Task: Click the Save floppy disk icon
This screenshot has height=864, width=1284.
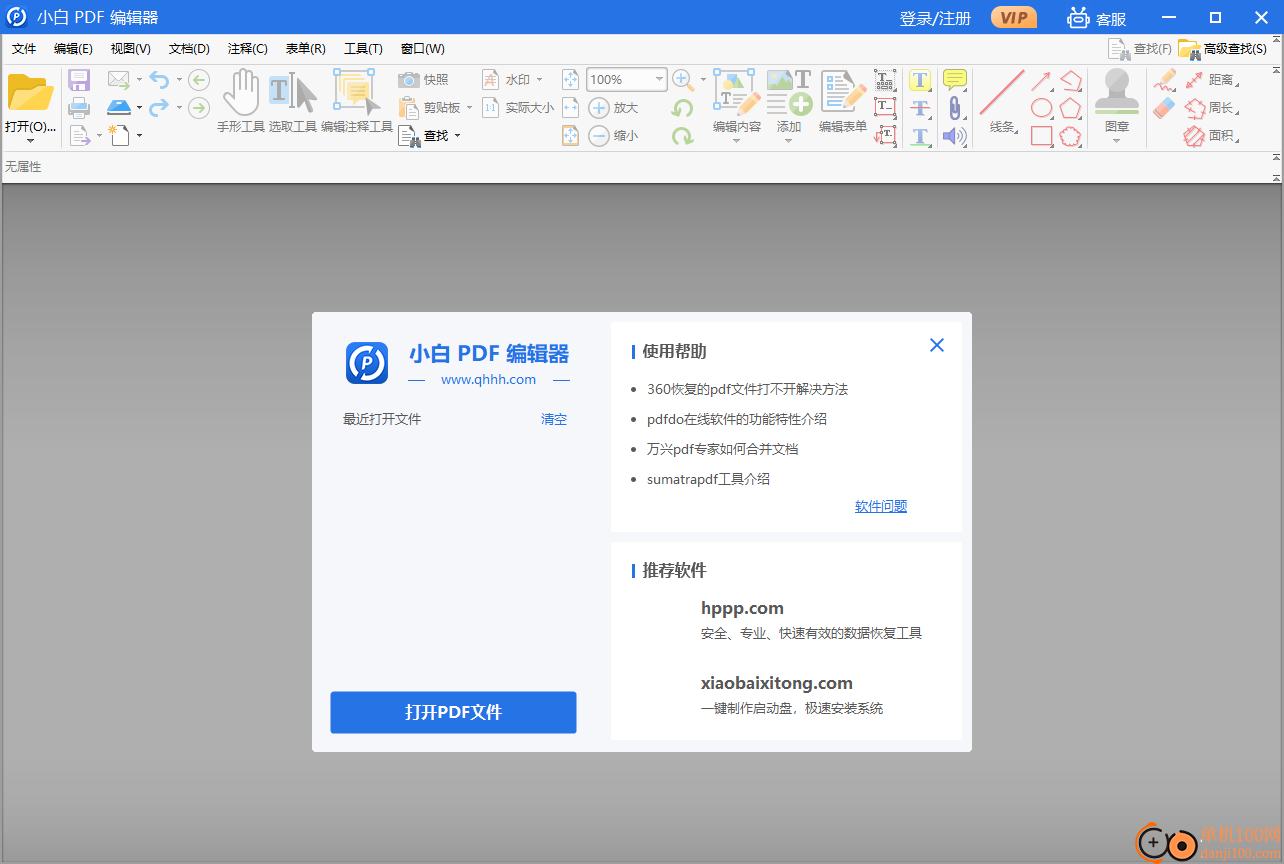Action: click(79, 80)
